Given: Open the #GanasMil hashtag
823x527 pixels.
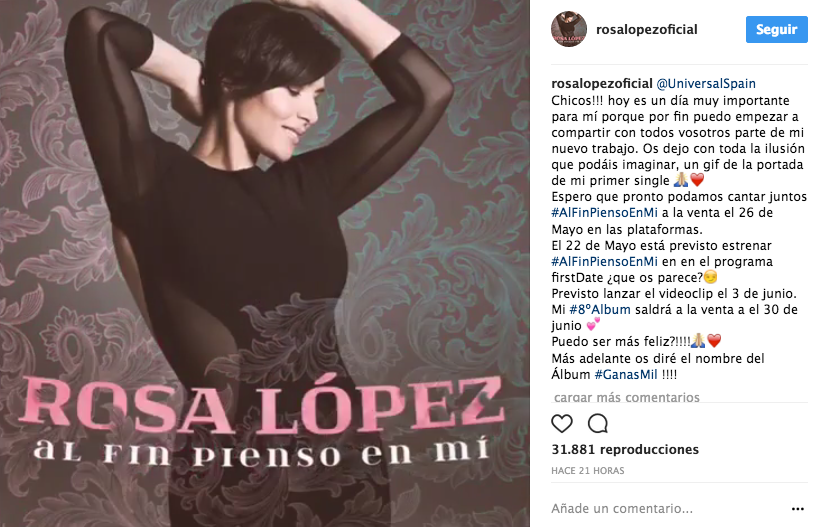Looking at the screenshot, I should [x=626, y=375].
